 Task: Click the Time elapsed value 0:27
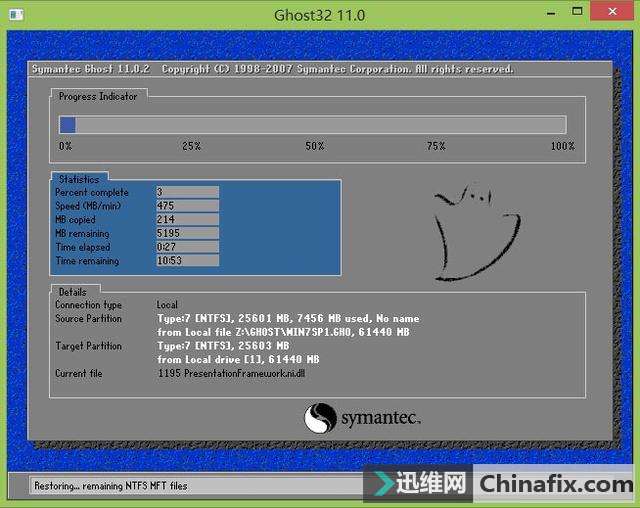187,247
